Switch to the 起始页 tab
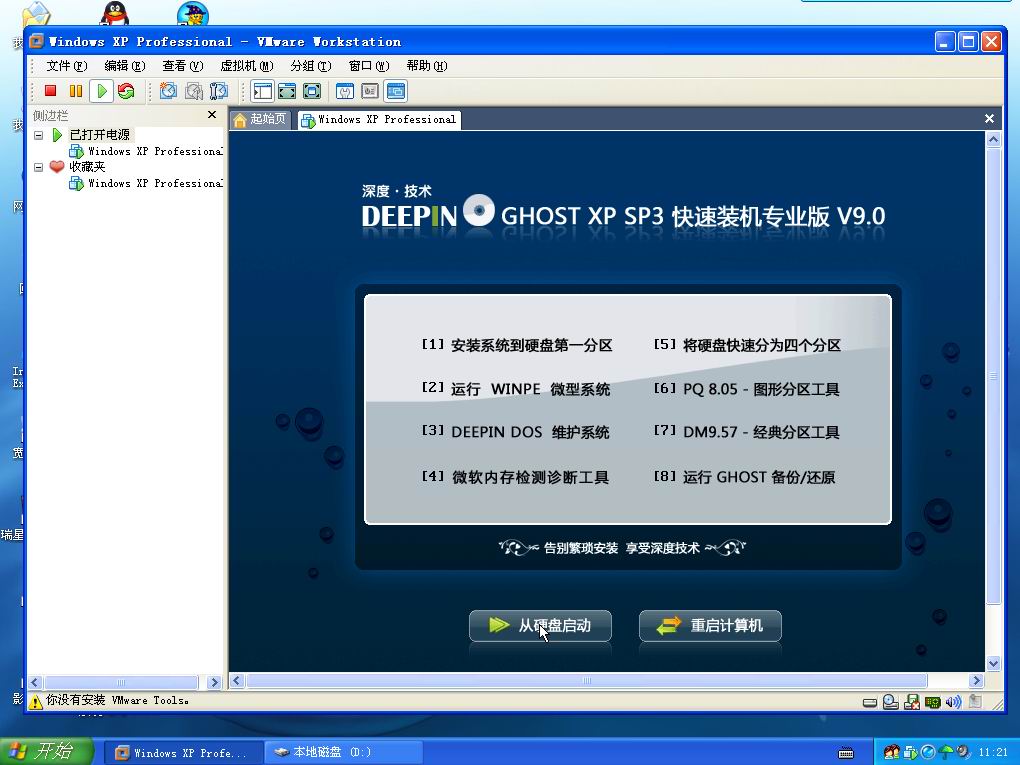The width and height of the screenshot is (1020, 765). 260,119
